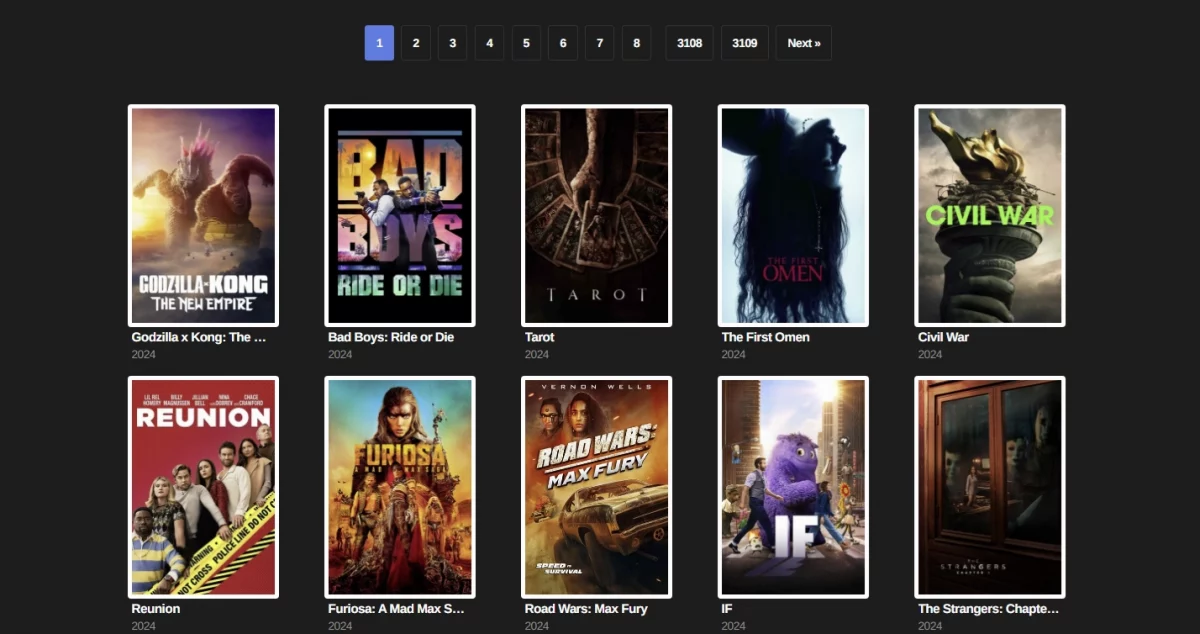This screenshot has width=1200, height=634.
Task: Open the Furiosa poster
Action: click(x=399, y=486)
